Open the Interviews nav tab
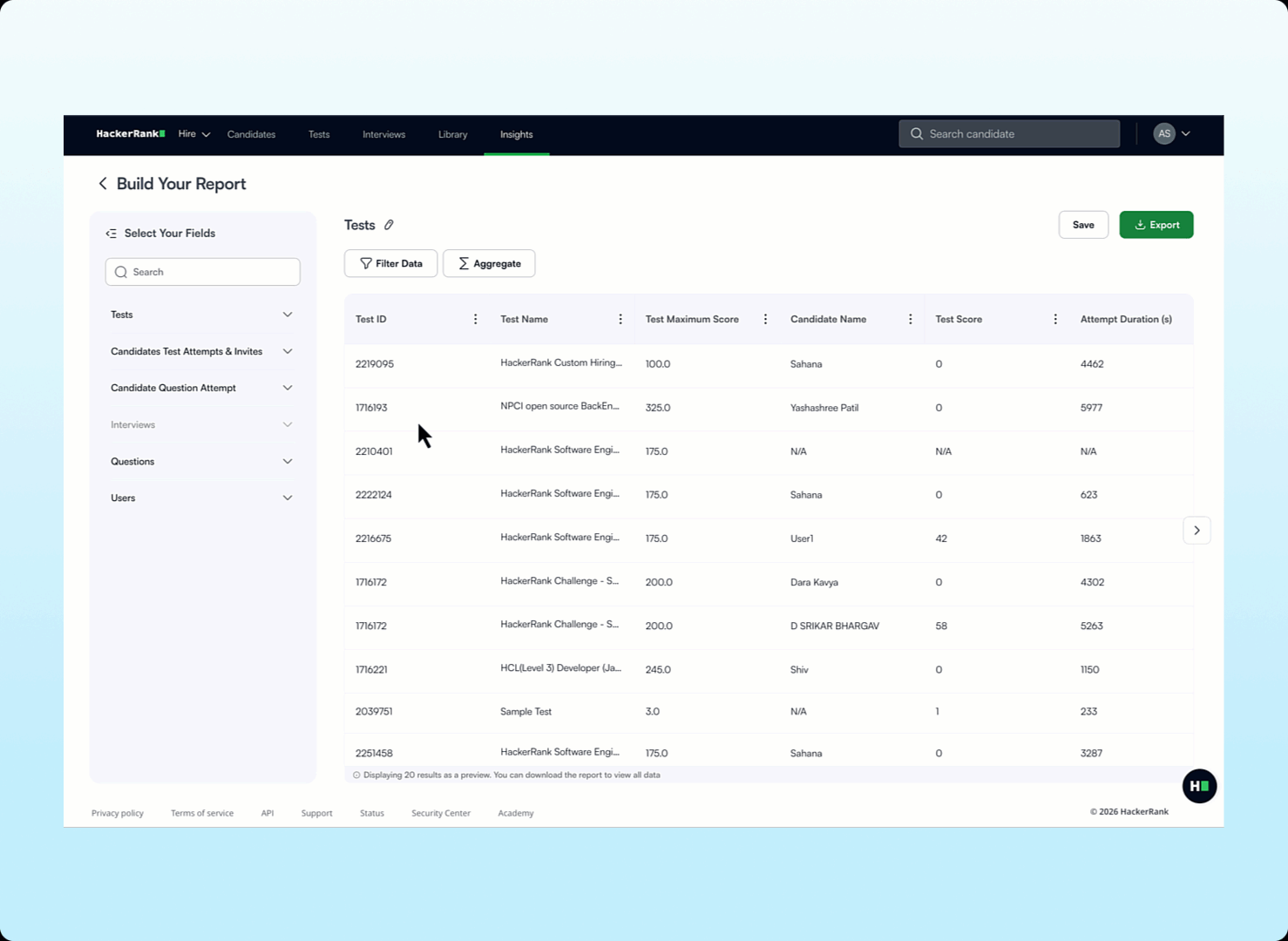This screenshot has height=941, width=1288. (383, 134)
